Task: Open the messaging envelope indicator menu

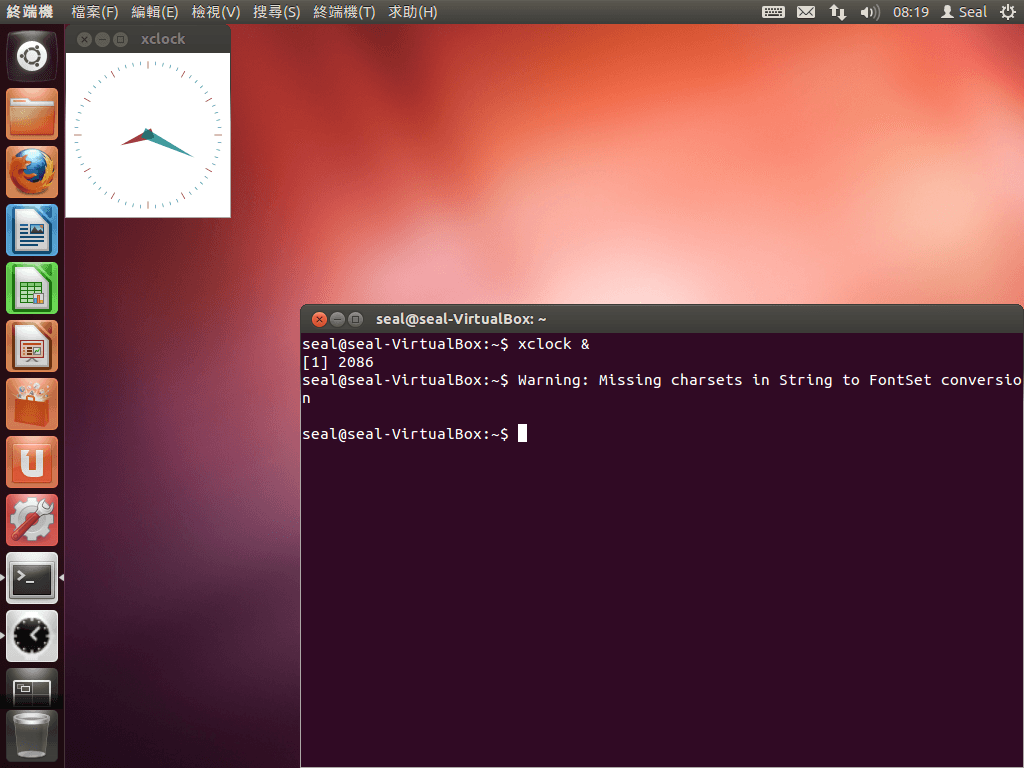Action: [x=806, y=12]
